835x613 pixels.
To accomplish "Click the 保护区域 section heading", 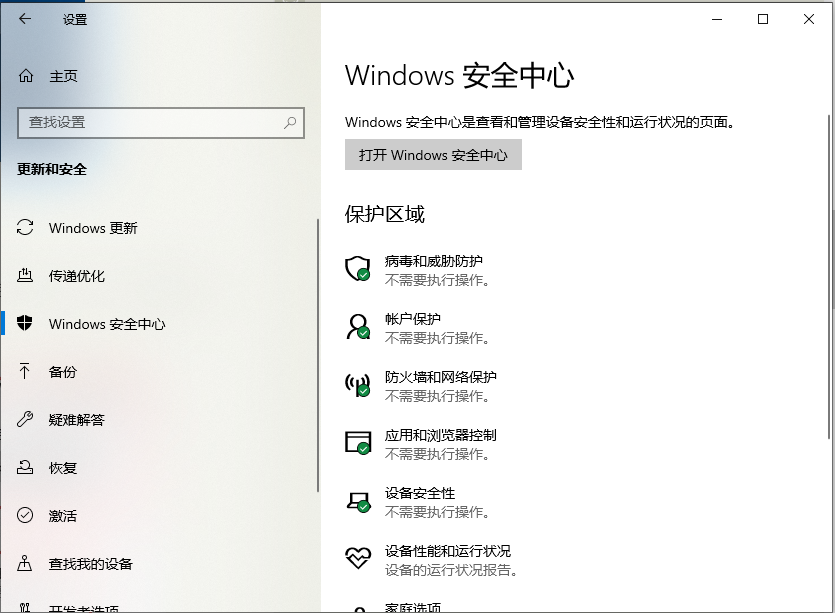I will (384, 215).
